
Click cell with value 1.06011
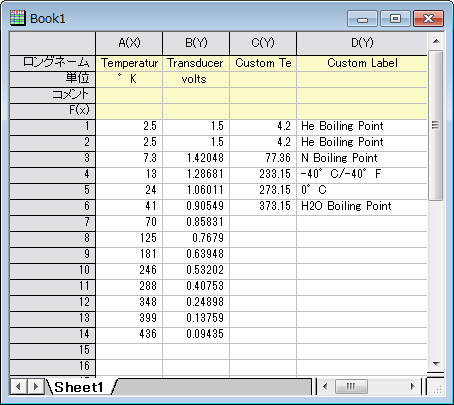coord(196,191)
